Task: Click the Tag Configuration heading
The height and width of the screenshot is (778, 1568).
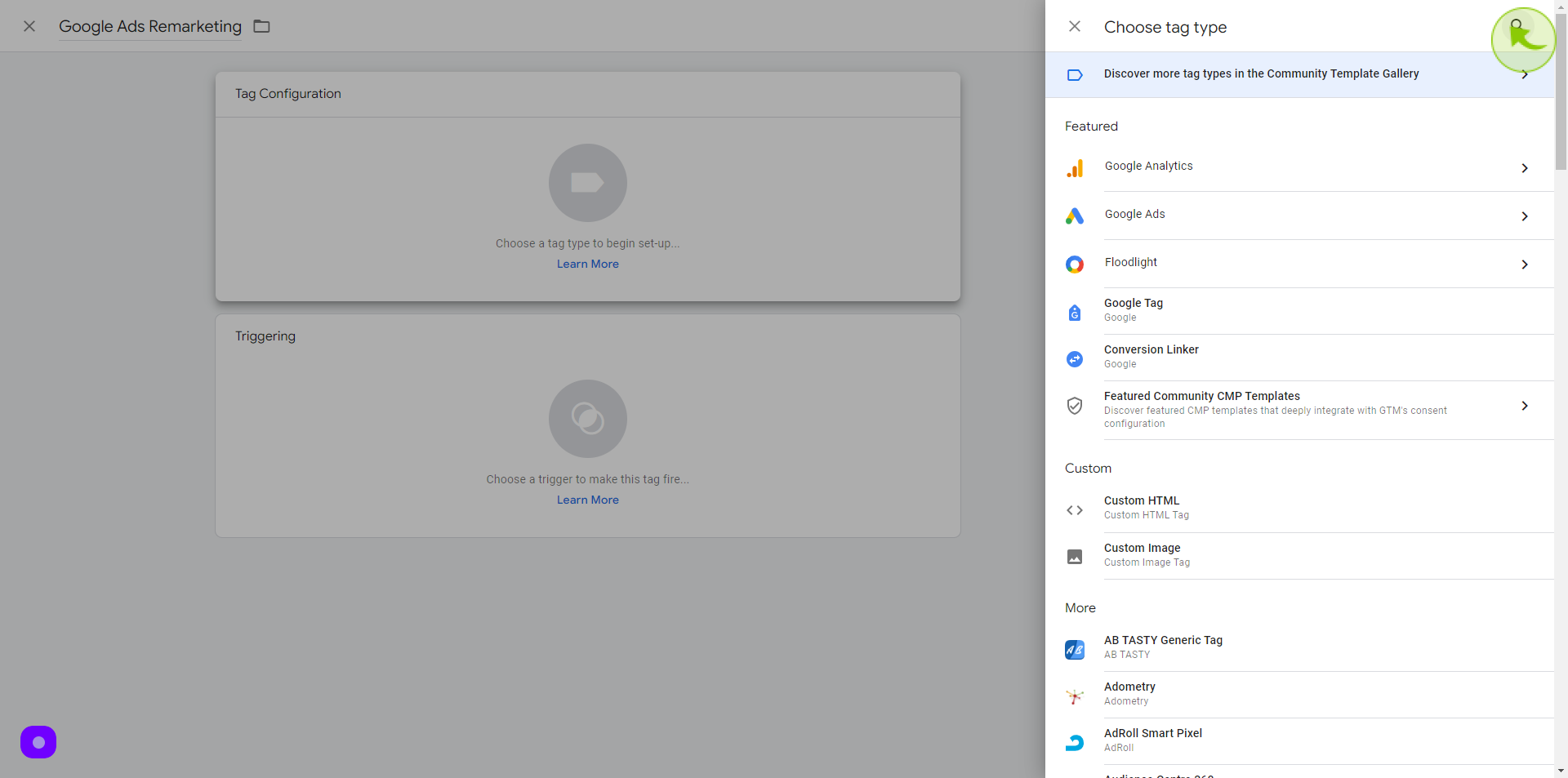Action: [x=288, y=94]
